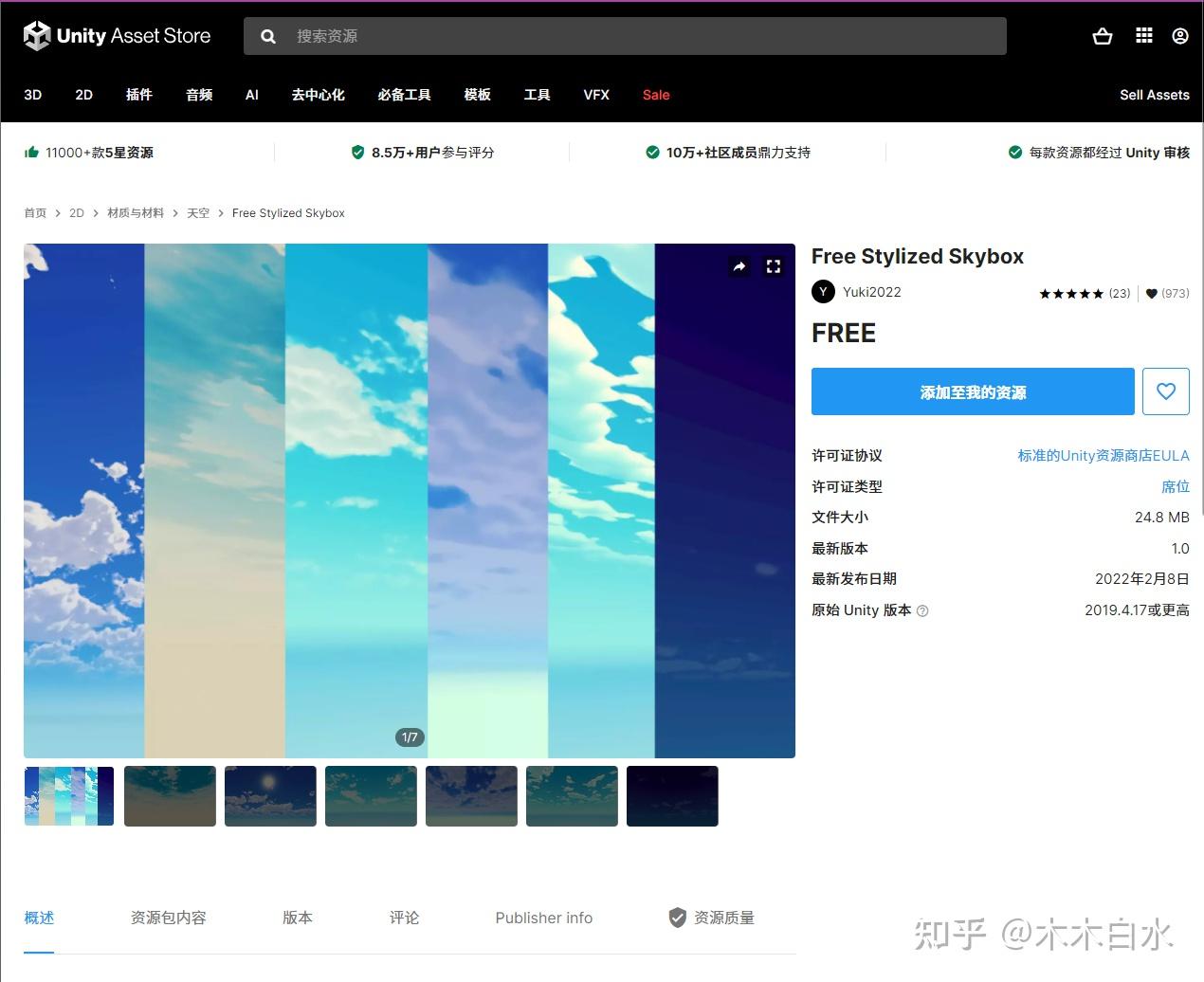Toggle the favorite heart showing 973

click(x=1150, y=294)
